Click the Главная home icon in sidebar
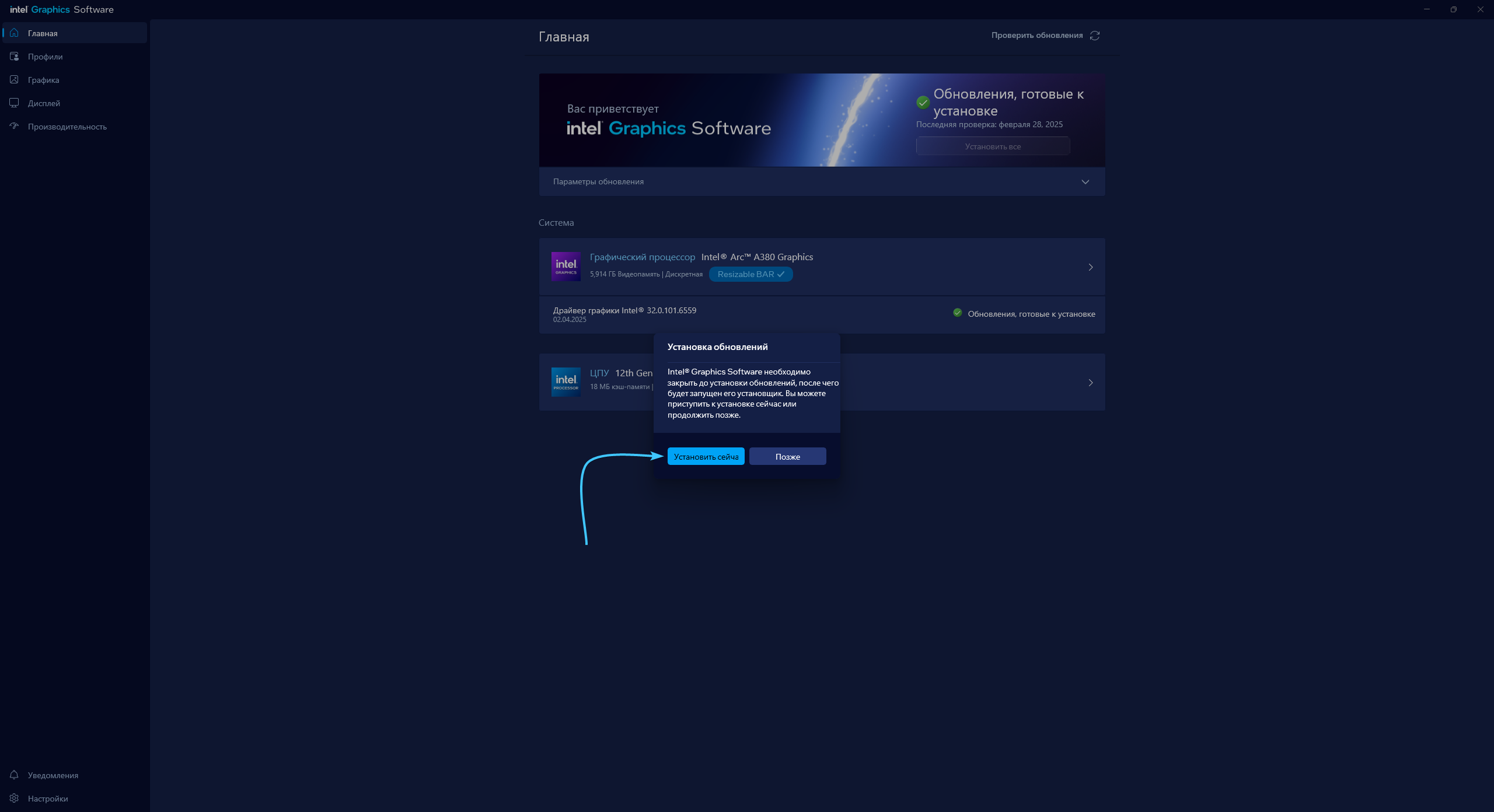Image resolution: width=1494 pixels, height=812 pixels. [x=15, y=33]
